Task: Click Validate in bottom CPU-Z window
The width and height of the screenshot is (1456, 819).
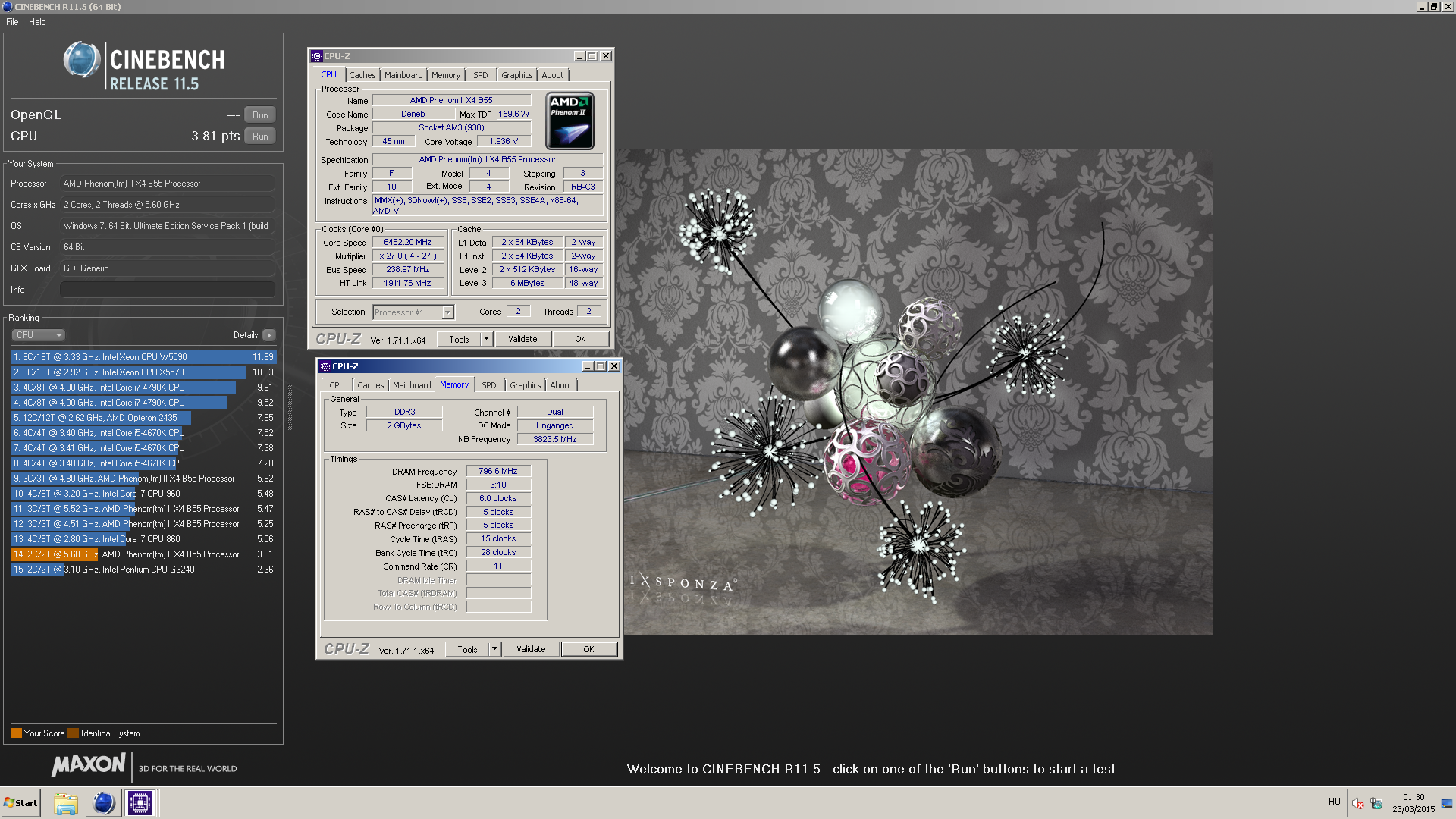Action: pyautogui.click(x=531, y=650)
